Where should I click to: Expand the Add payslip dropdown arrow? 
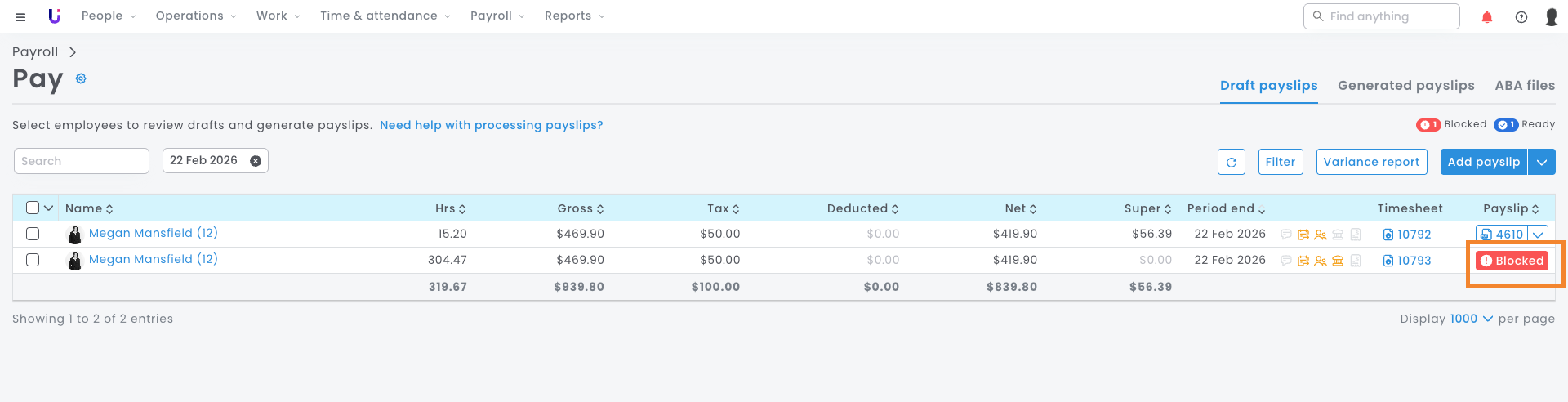pos(1542,162)
